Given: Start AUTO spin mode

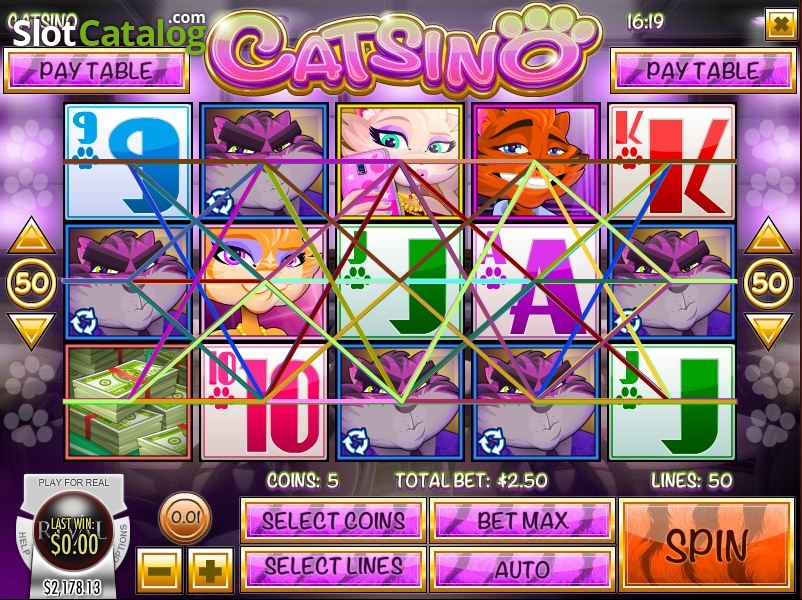Looking at the screenshot, I should coord(522,569).
